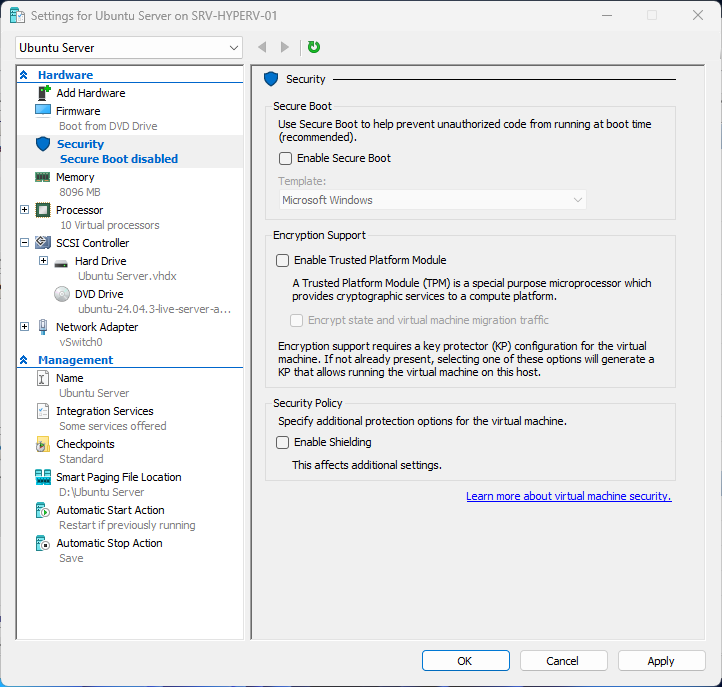Click the green refresh icon in toolbar
This screenshot has width=722, height=687.
click(x=314, y=47)
